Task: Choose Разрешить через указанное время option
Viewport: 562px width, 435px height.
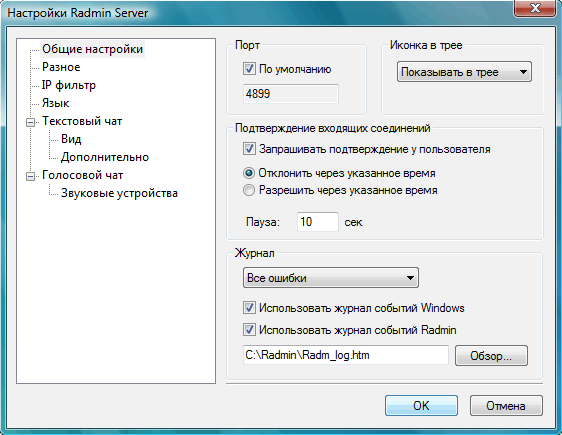Action: coord(249,190)
